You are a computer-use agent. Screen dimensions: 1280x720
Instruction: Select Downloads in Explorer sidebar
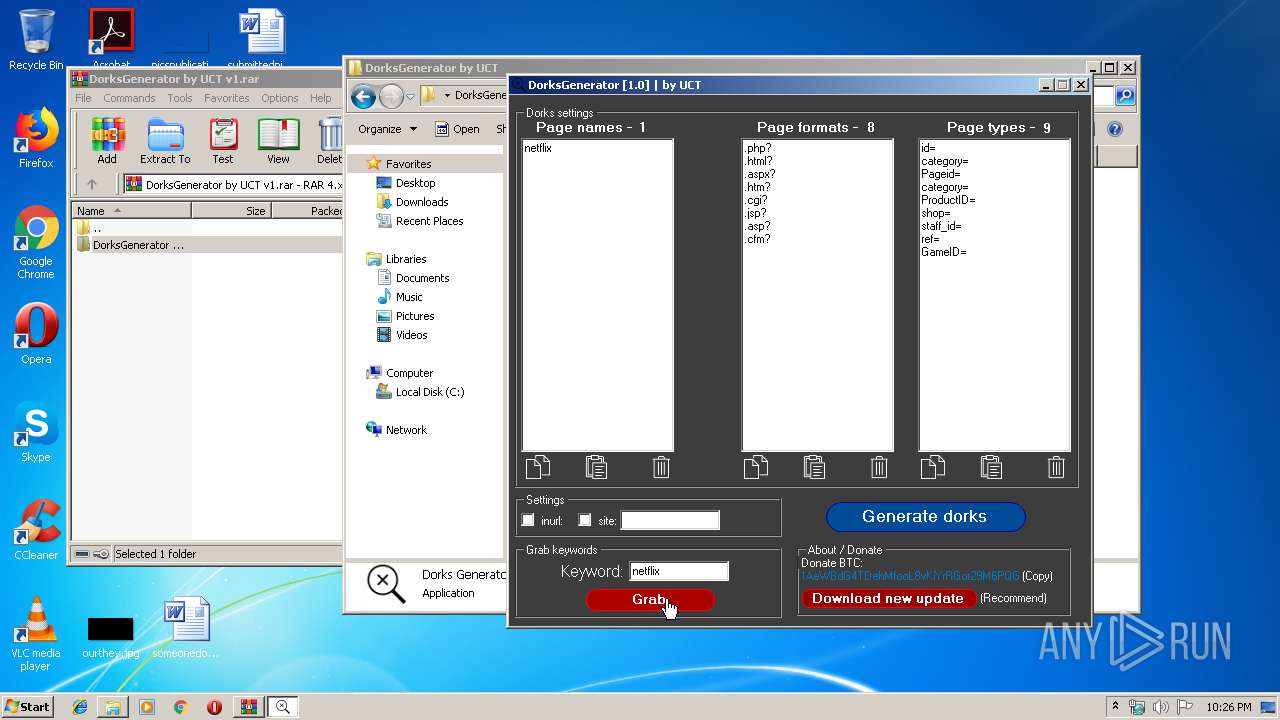tap(421, 202)
